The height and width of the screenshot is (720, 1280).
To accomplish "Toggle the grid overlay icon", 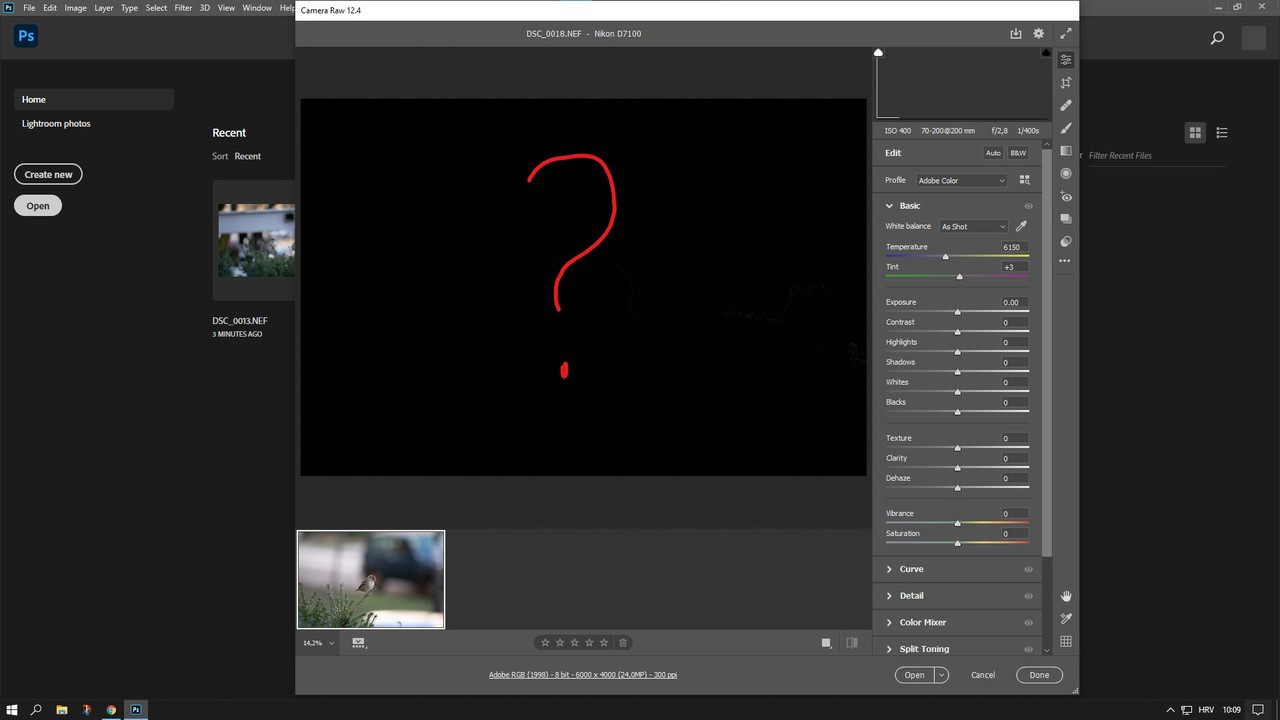I will 1066,641.
